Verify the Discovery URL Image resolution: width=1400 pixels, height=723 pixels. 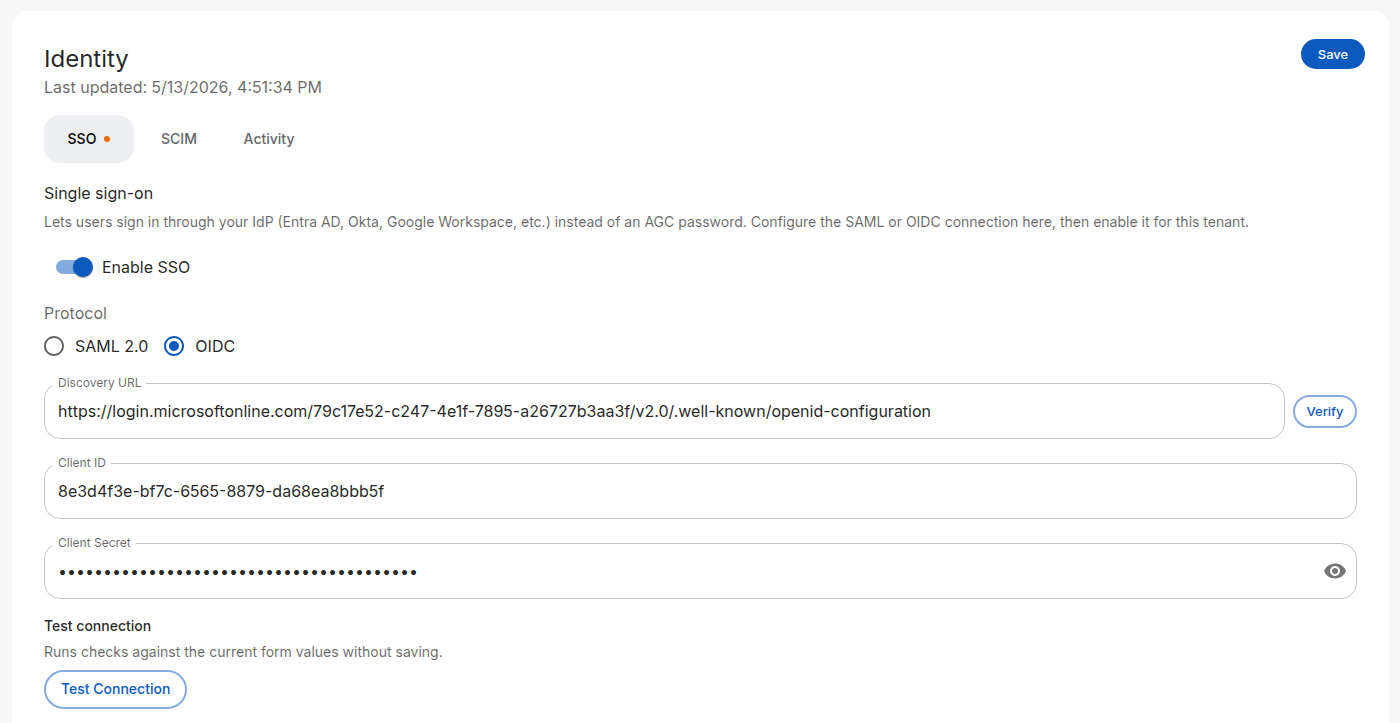pyautogui.click(x=1325, y=411)
